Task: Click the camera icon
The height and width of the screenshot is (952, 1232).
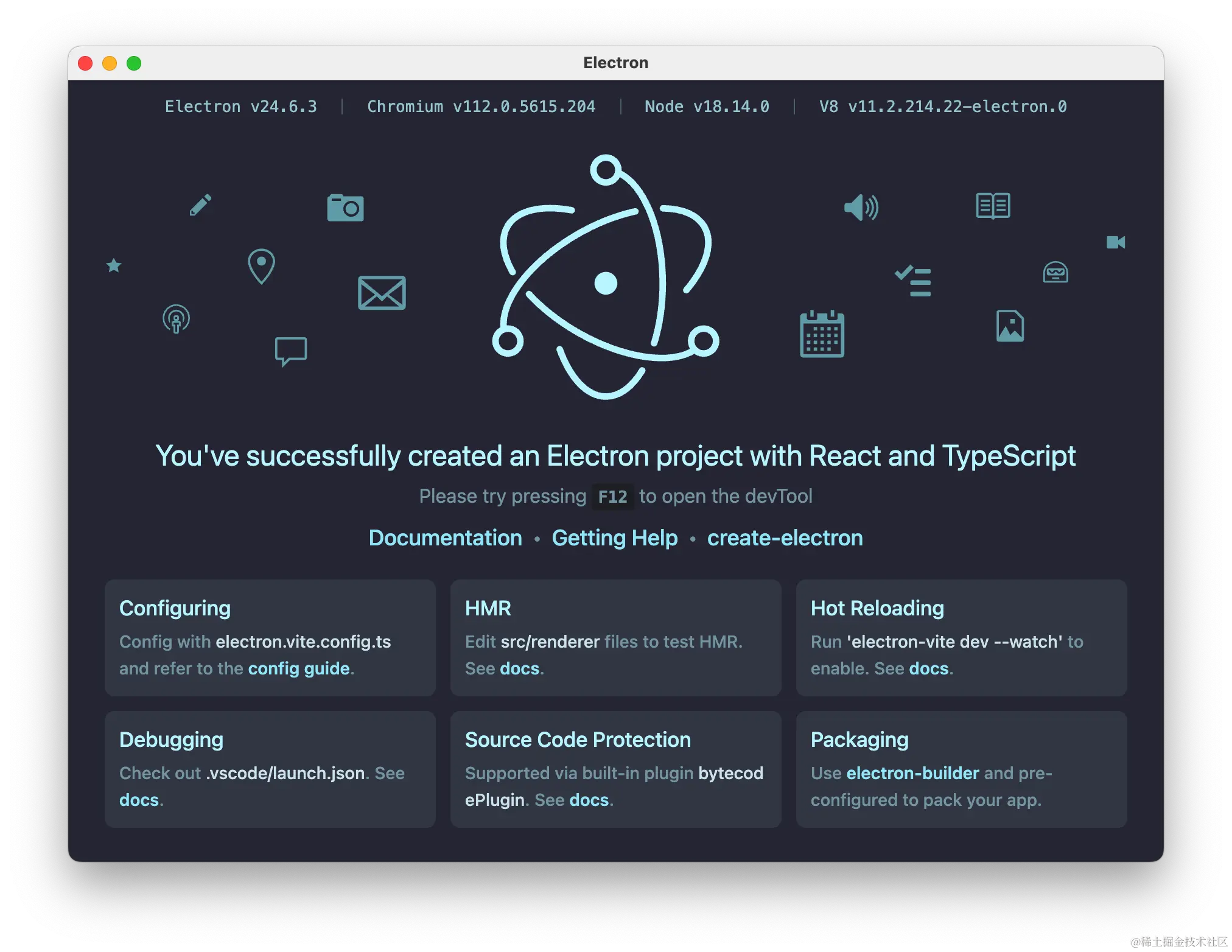Action: (345, 208)
